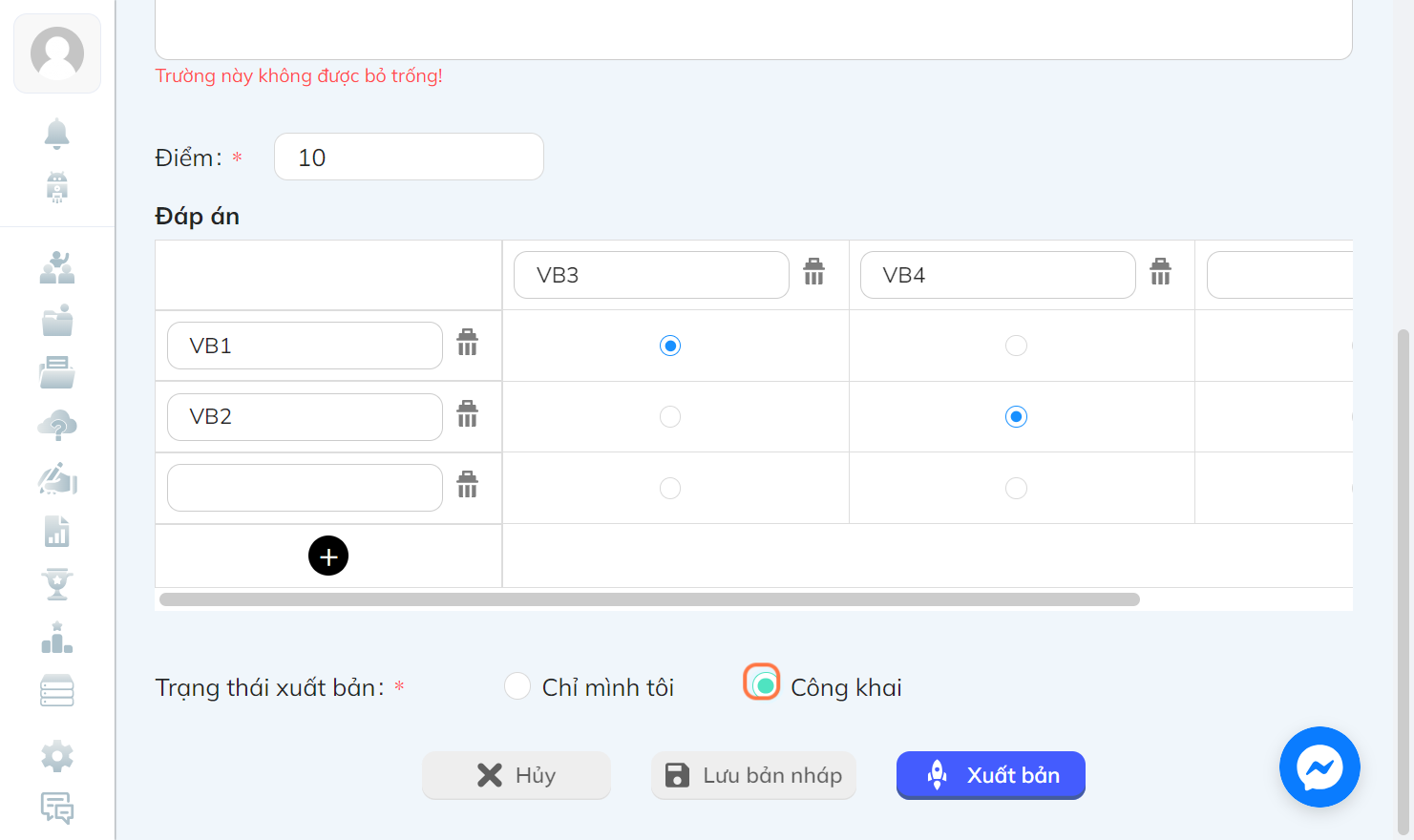Image resolution: width=1414 pixels, height=840 pixels.
Task: Delete the VB4 column
Action: point(1160,272)
